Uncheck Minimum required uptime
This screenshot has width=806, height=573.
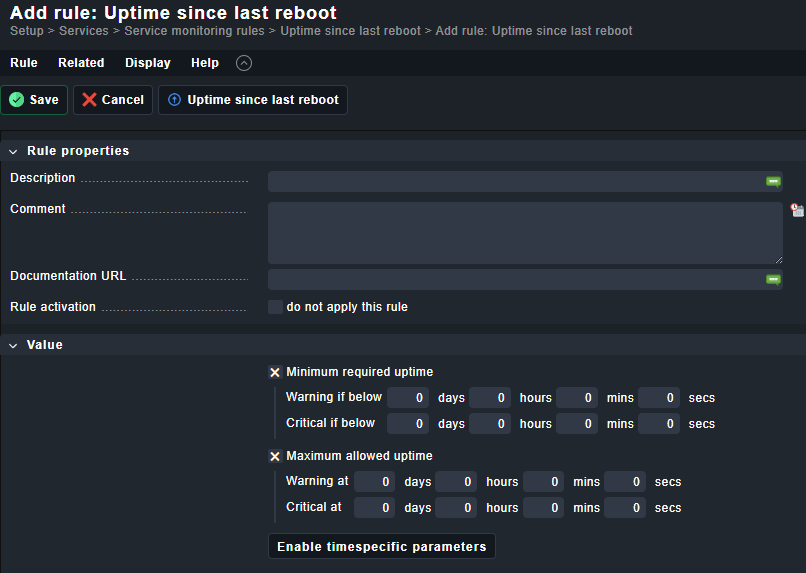[x=275, y=372]
